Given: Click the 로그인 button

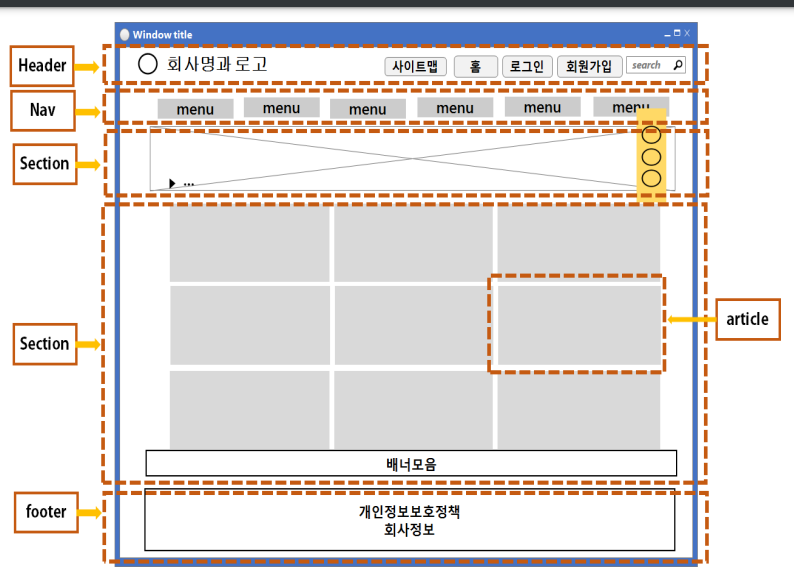Looking at the screenshot, I should pyautogui.click(x=527, y=66).
